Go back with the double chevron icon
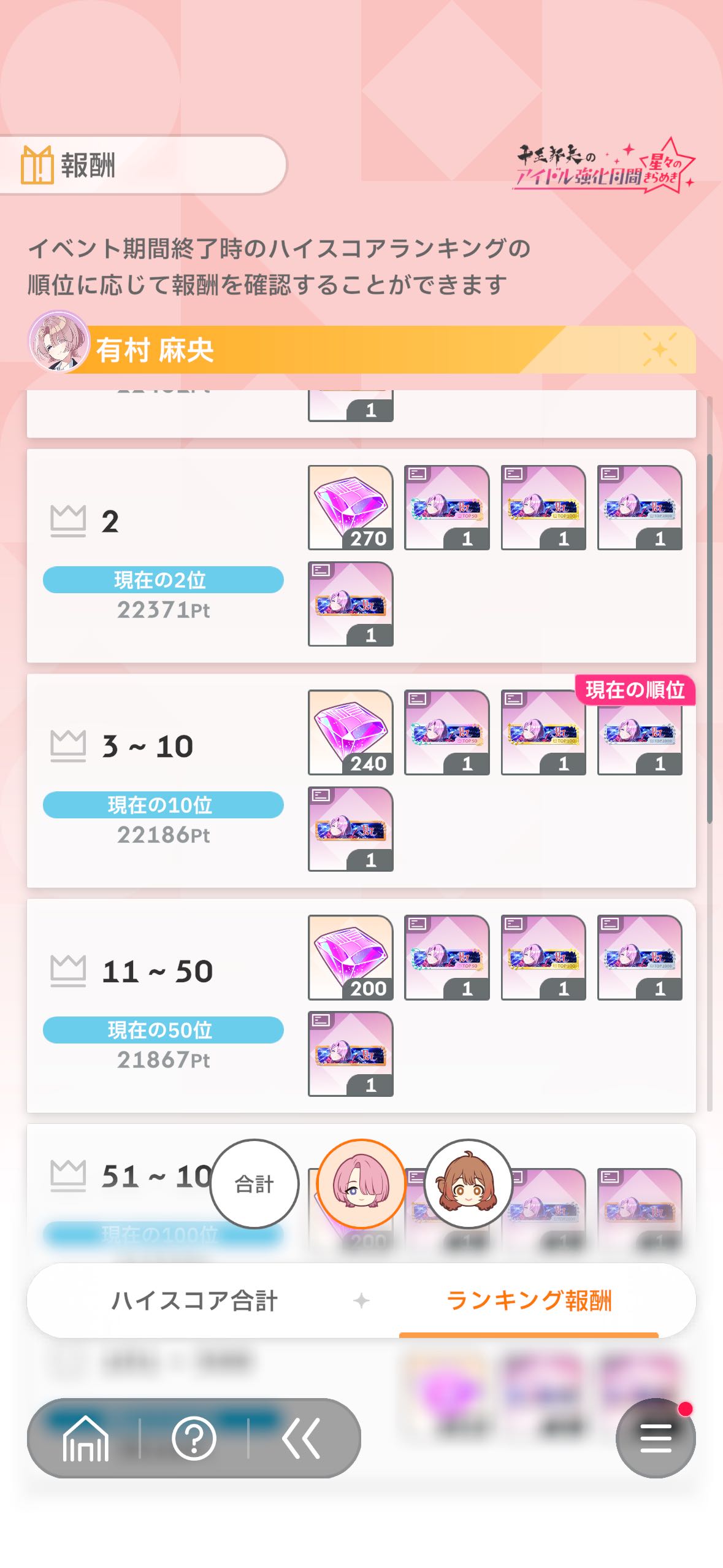723x1568 pixels. tap(301, 1438)
